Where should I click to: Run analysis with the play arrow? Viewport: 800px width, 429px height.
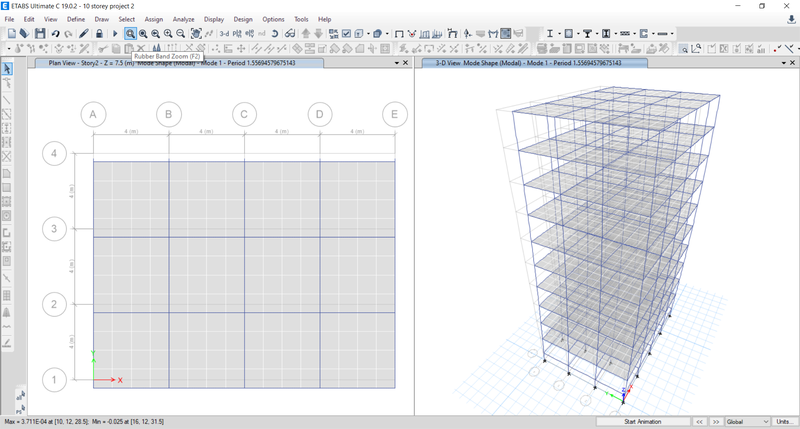115,34
